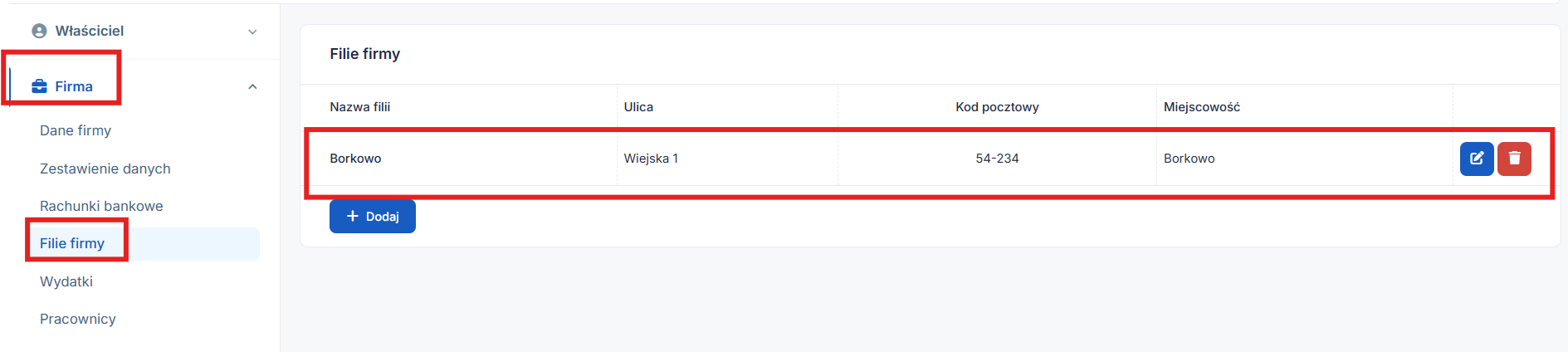Open the Dane firmy menu item
Image resolution: width=1568 pixels, height=352 pixels.
click(x=76, y=130)
